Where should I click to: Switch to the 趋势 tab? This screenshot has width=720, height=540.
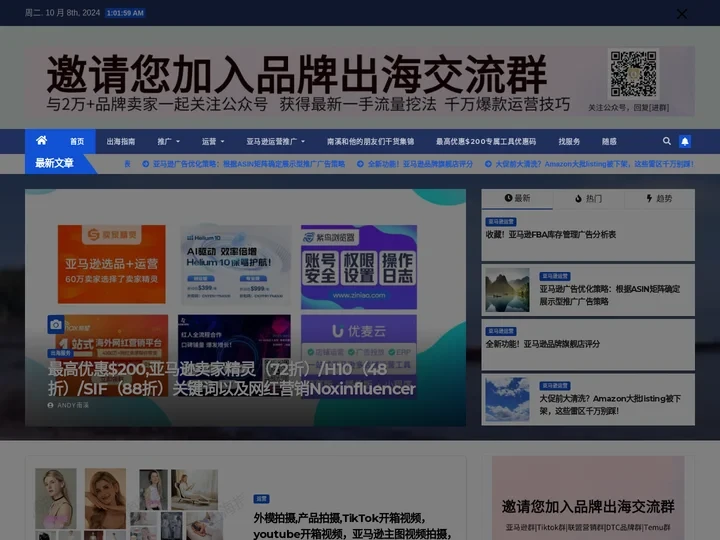659,199
